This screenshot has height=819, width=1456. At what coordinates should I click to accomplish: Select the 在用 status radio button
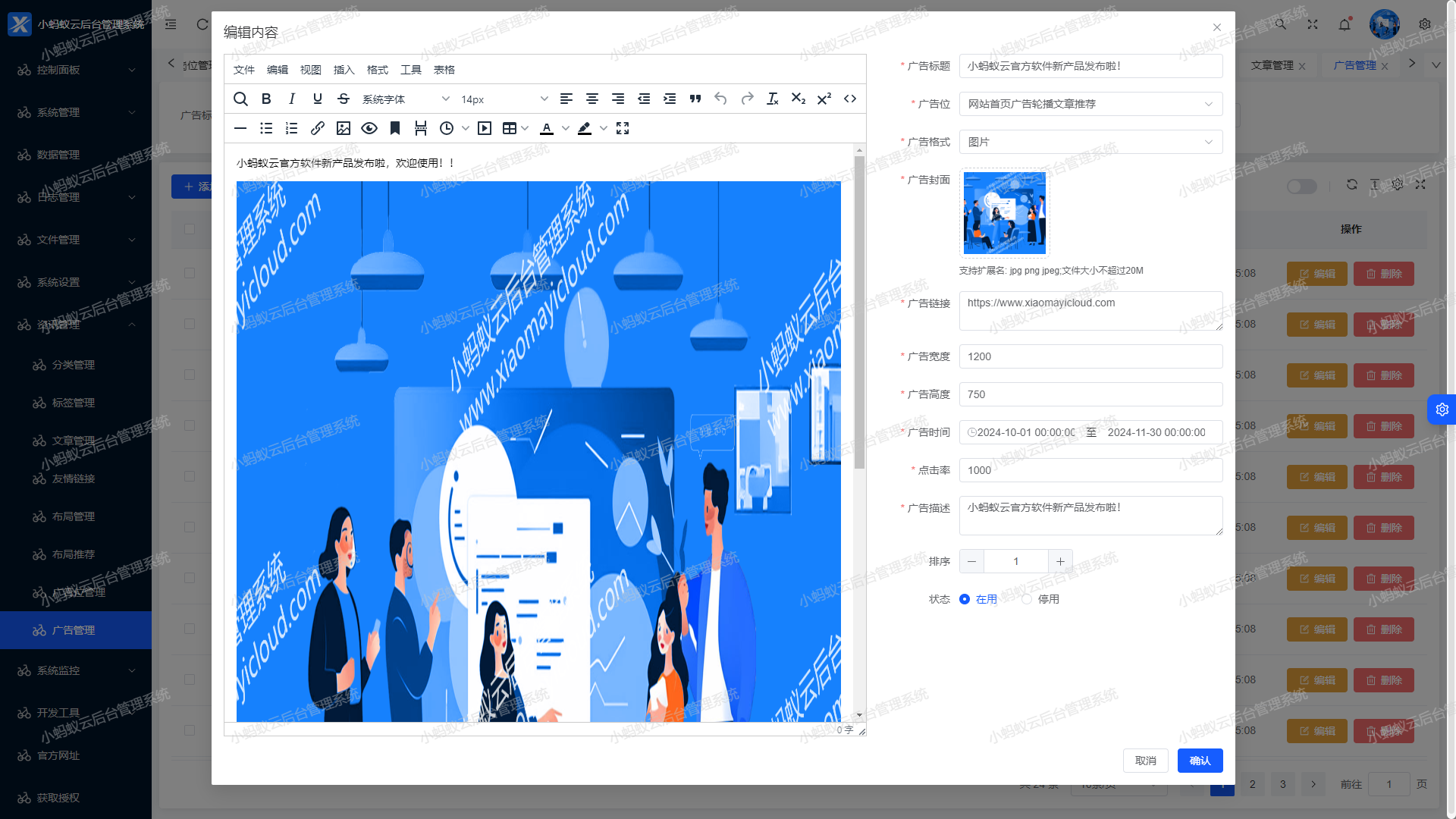click(x=965, y=599)
